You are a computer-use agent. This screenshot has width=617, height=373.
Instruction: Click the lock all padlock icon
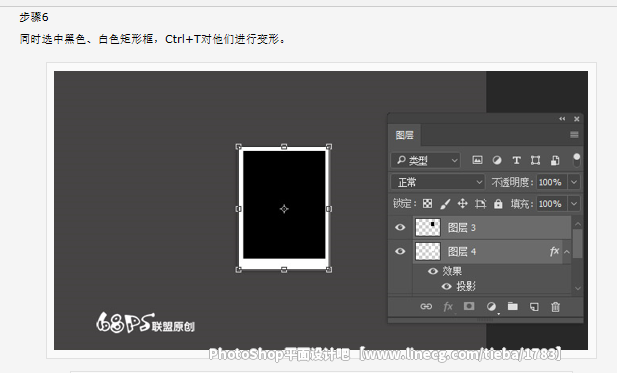498,203
